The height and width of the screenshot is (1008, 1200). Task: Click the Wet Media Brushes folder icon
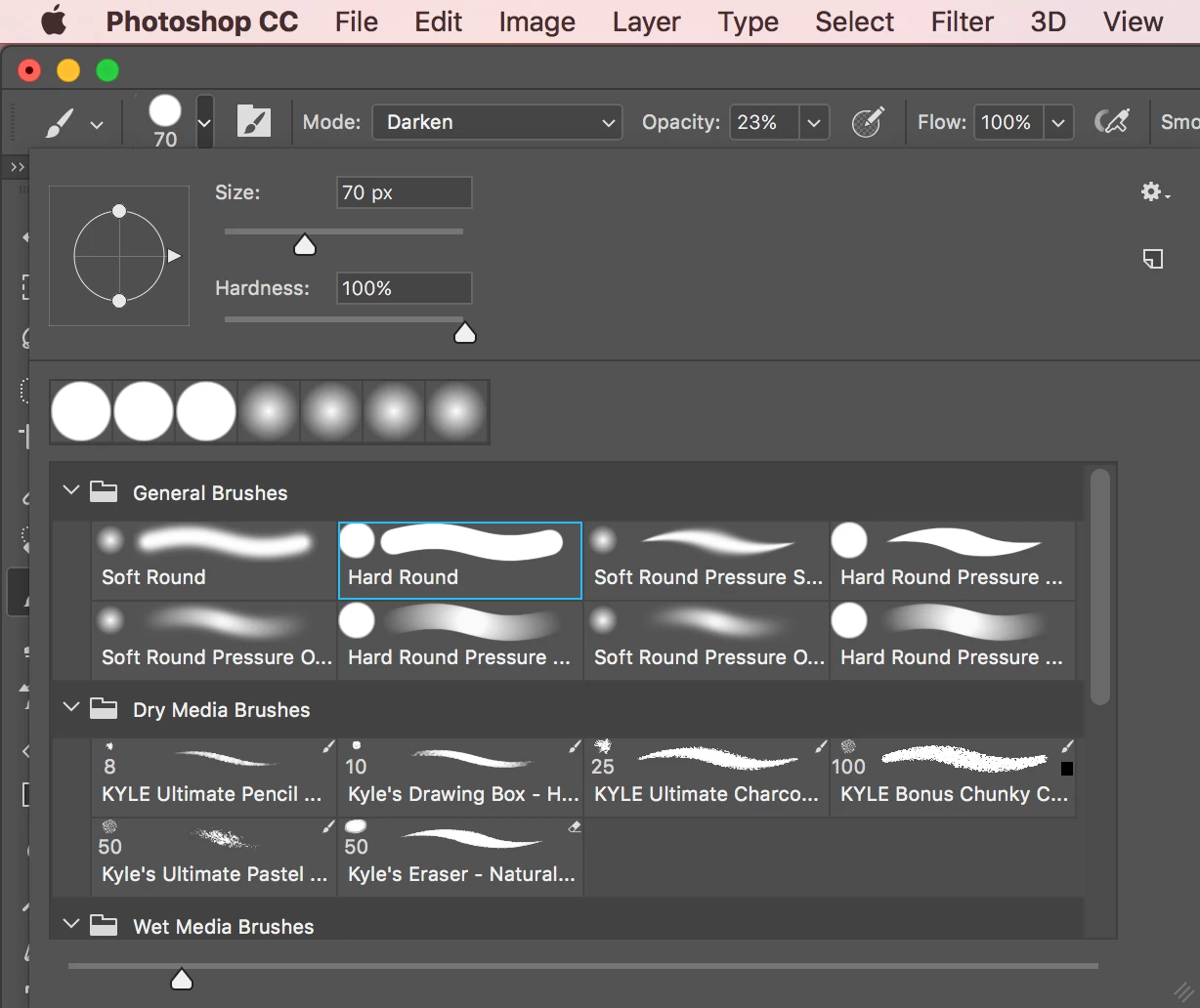click(104, 925)
